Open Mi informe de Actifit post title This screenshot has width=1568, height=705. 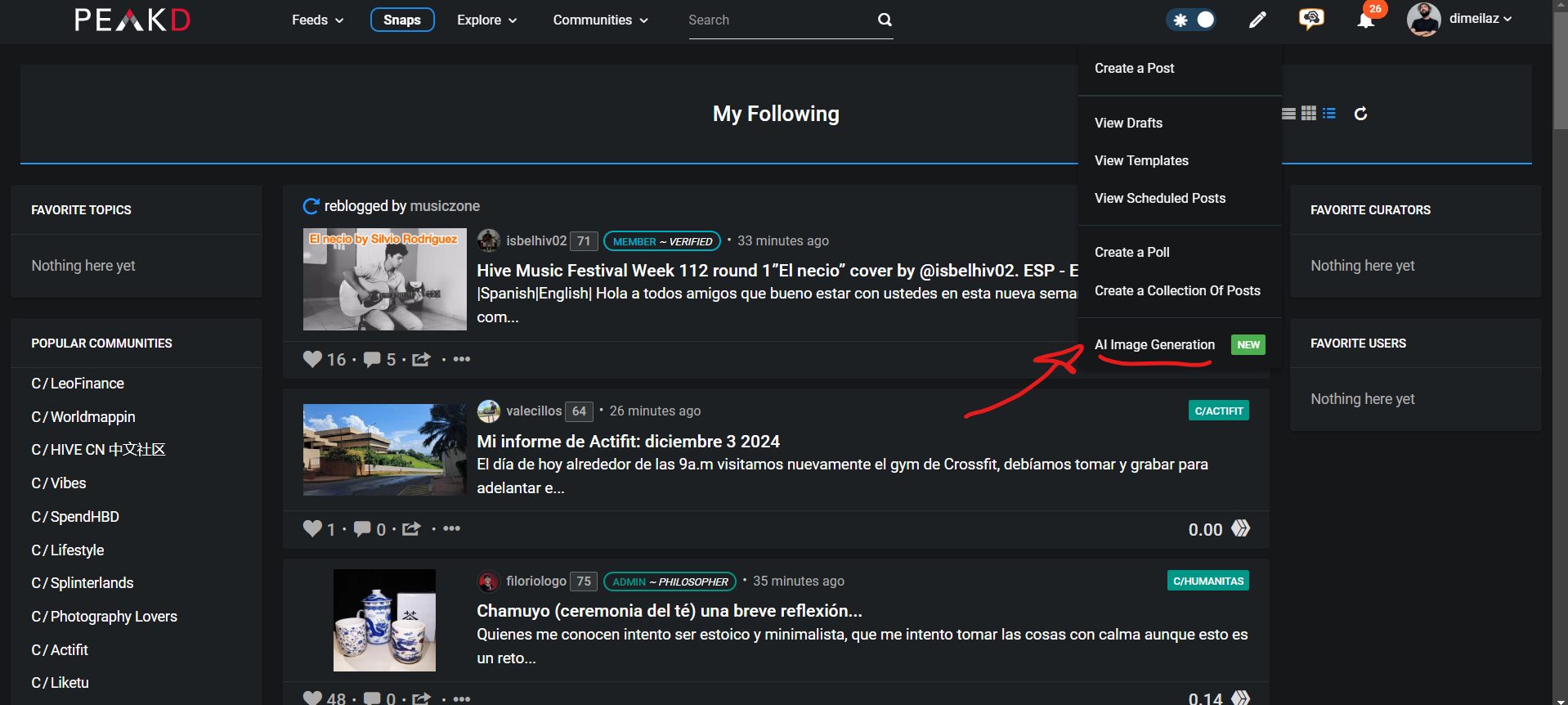[x=628, y=441]
